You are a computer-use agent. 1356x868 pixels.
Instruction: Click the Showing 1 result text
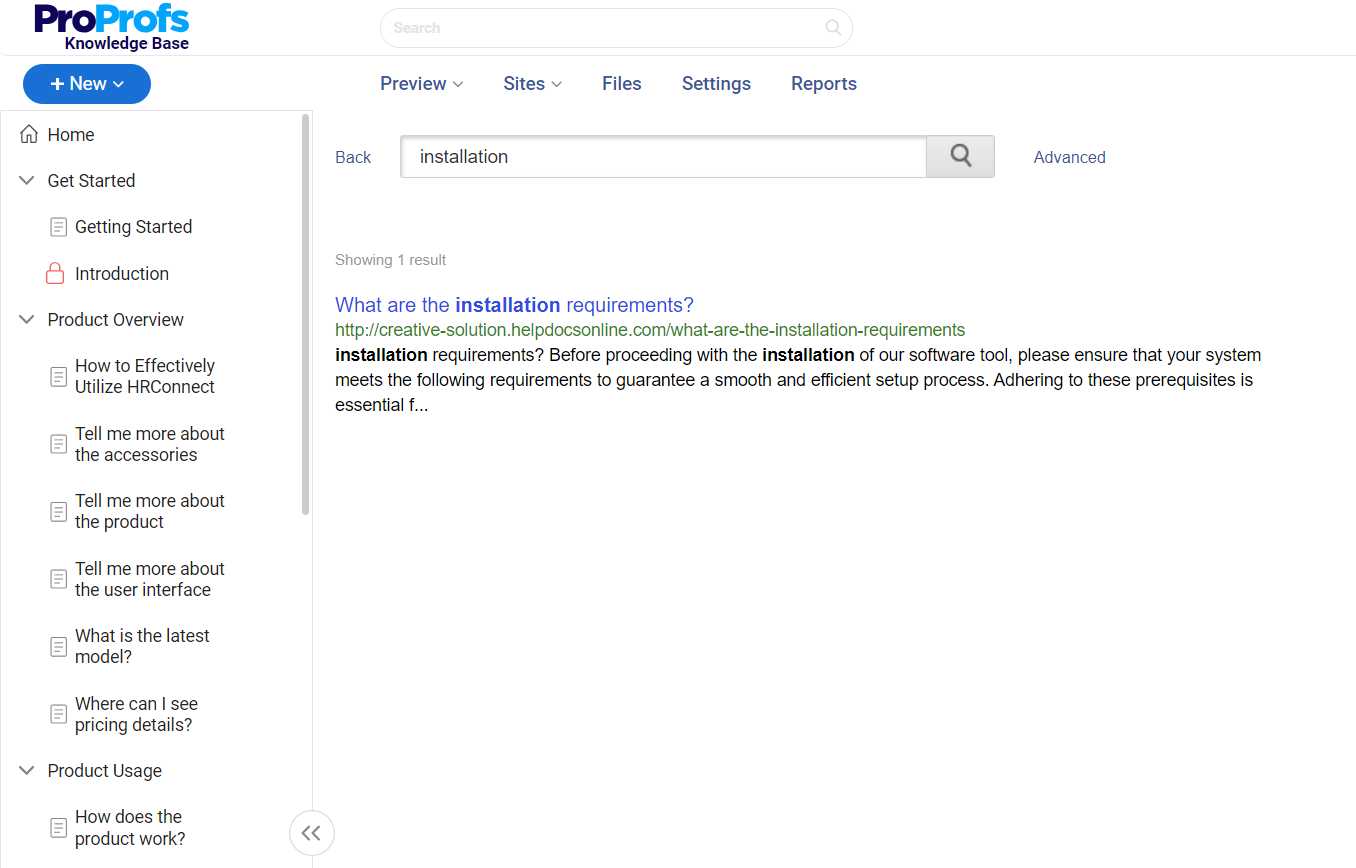pyautogui.click(x=390, y=260)
